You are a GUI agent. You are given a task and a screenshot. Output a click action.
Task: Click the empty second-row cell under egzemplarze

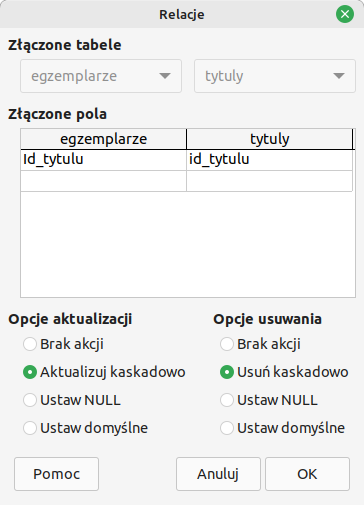pos(103,181)
